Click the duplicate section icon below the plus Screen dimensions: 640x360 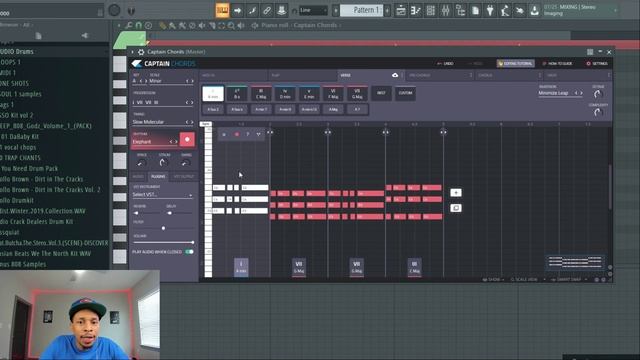pos(456,208)
